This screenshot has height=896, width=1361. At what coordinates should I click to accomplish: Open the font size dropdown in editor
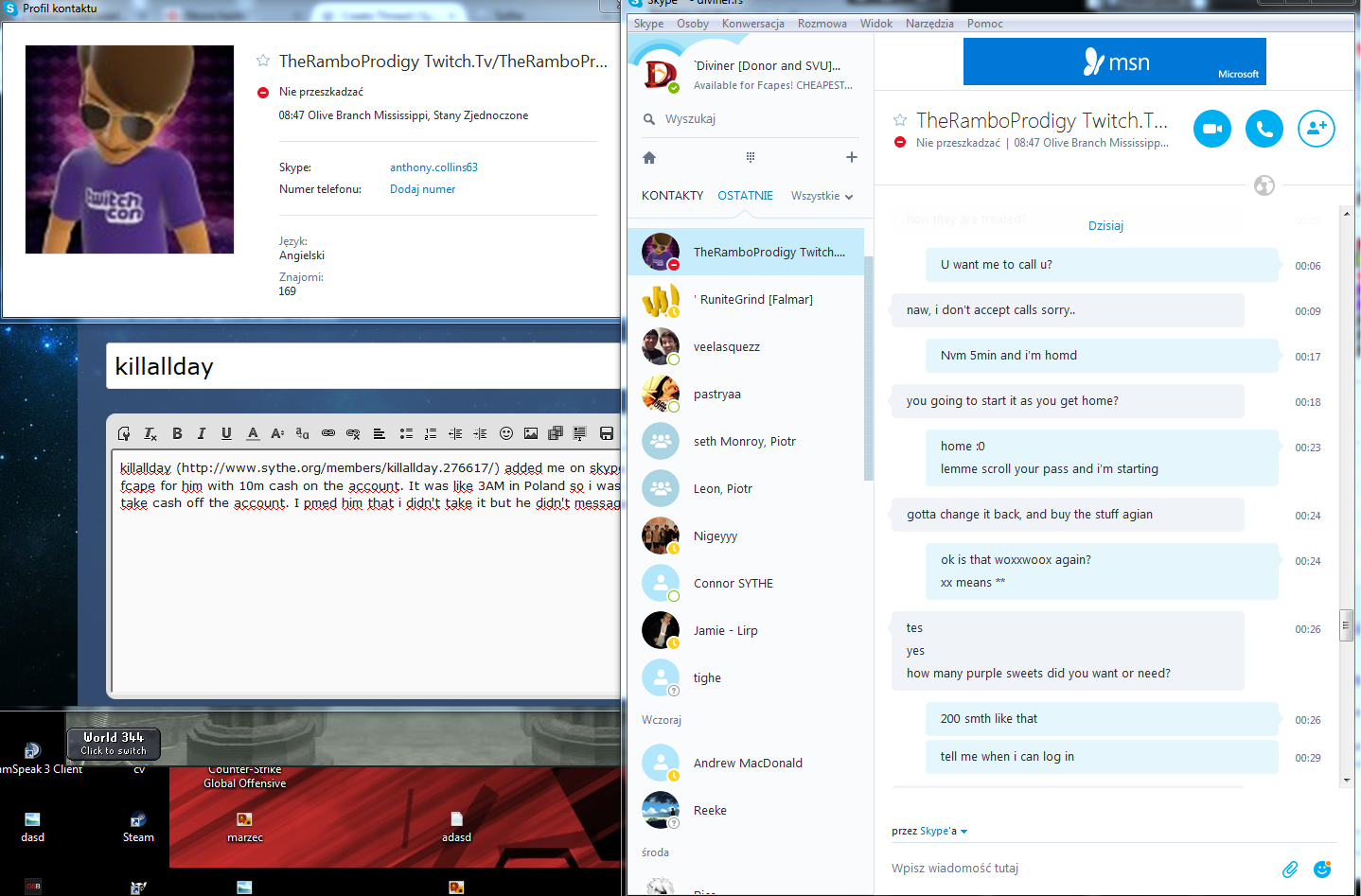pyautogui.click(x=277, y=433)
